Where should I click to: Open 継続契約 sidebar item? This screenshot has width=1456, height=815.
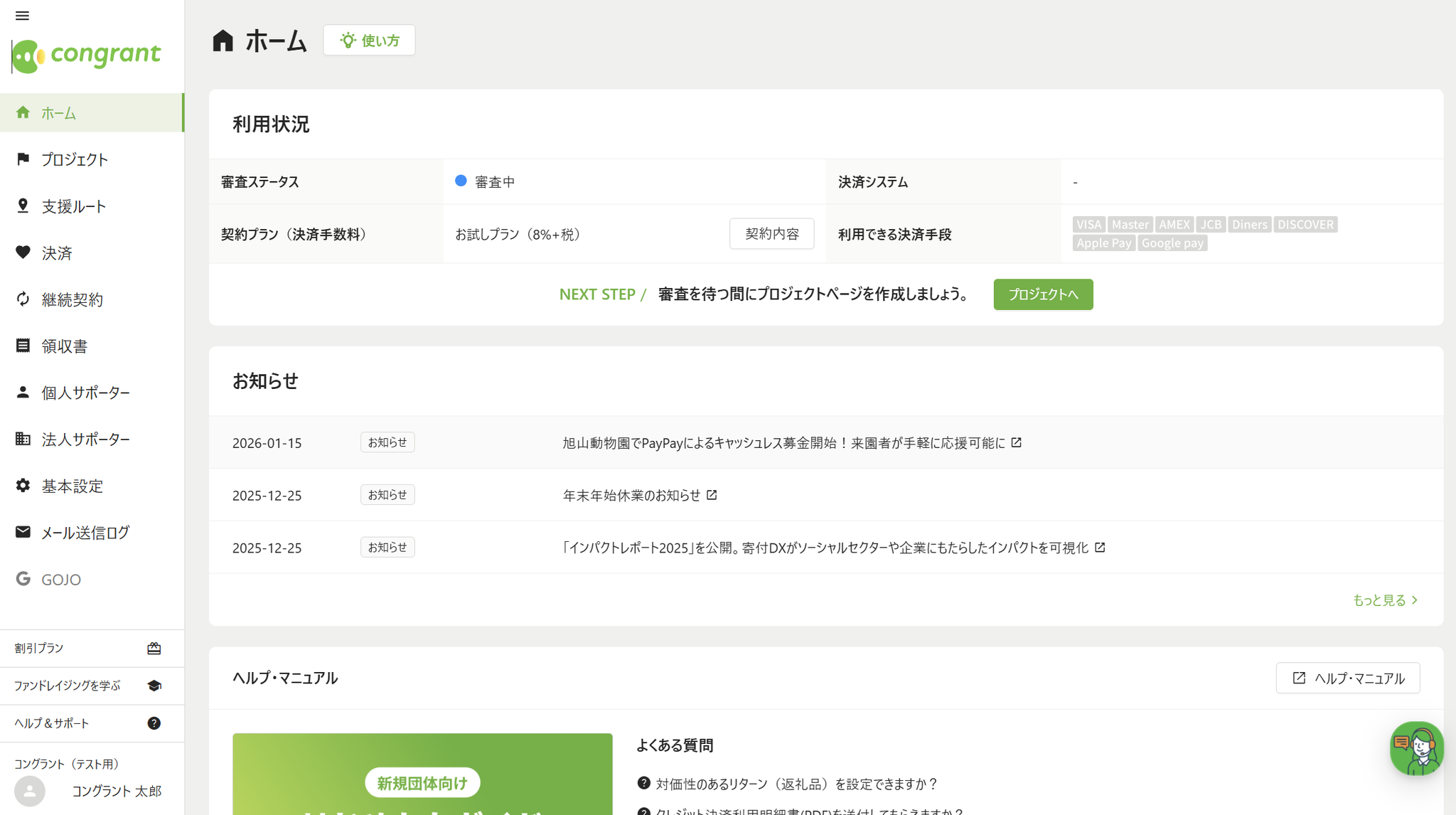tap(72, 299)
